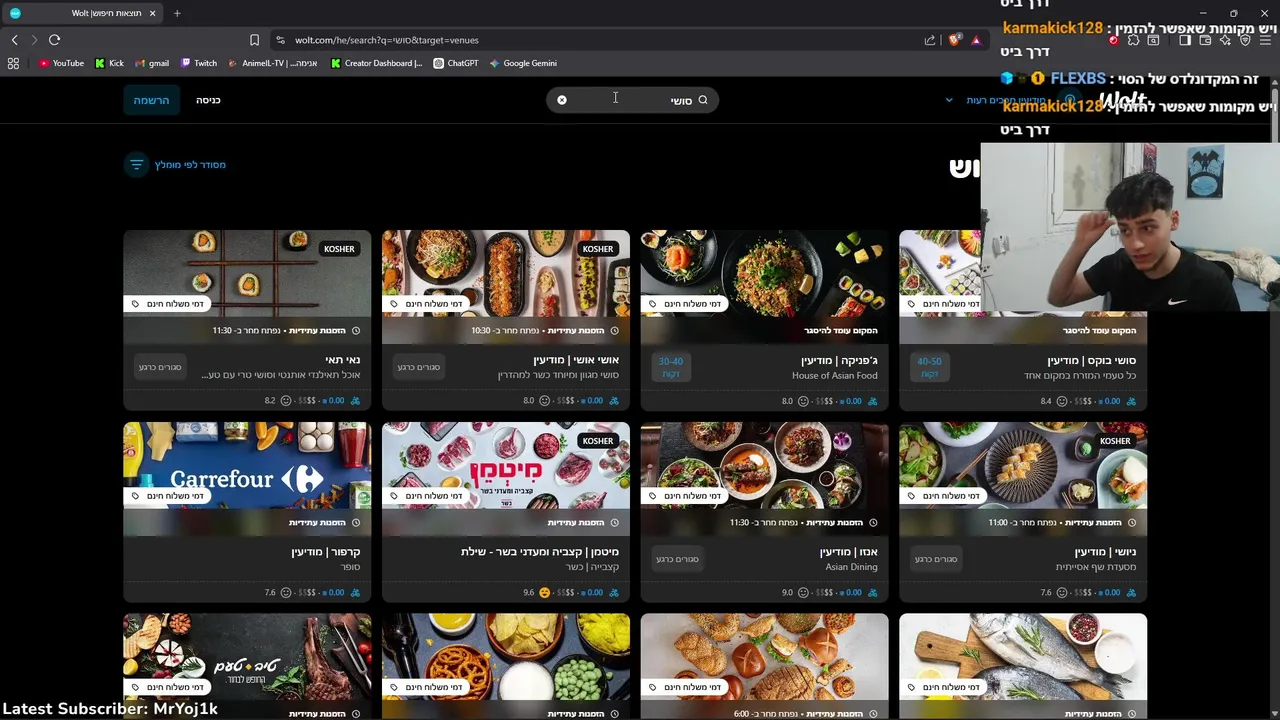Click the כניסה login button
This screenshot has width=1280, height=720.
208,100
